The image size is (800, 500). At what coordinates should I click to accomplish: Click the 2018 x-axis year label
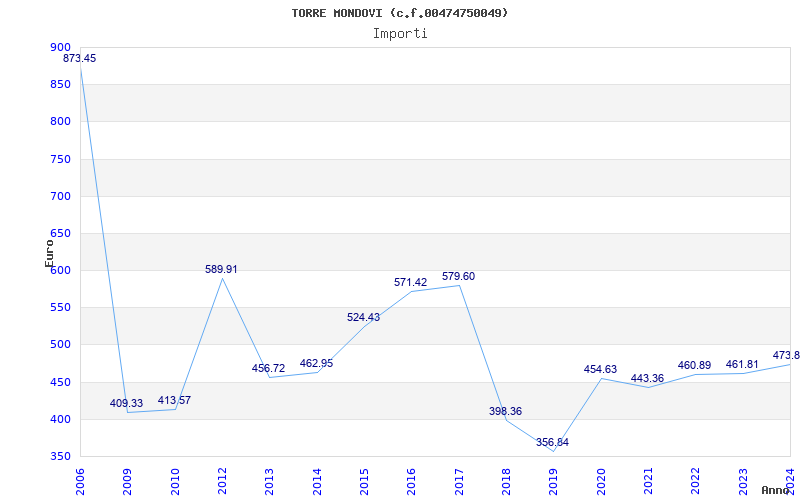point(506,482)
